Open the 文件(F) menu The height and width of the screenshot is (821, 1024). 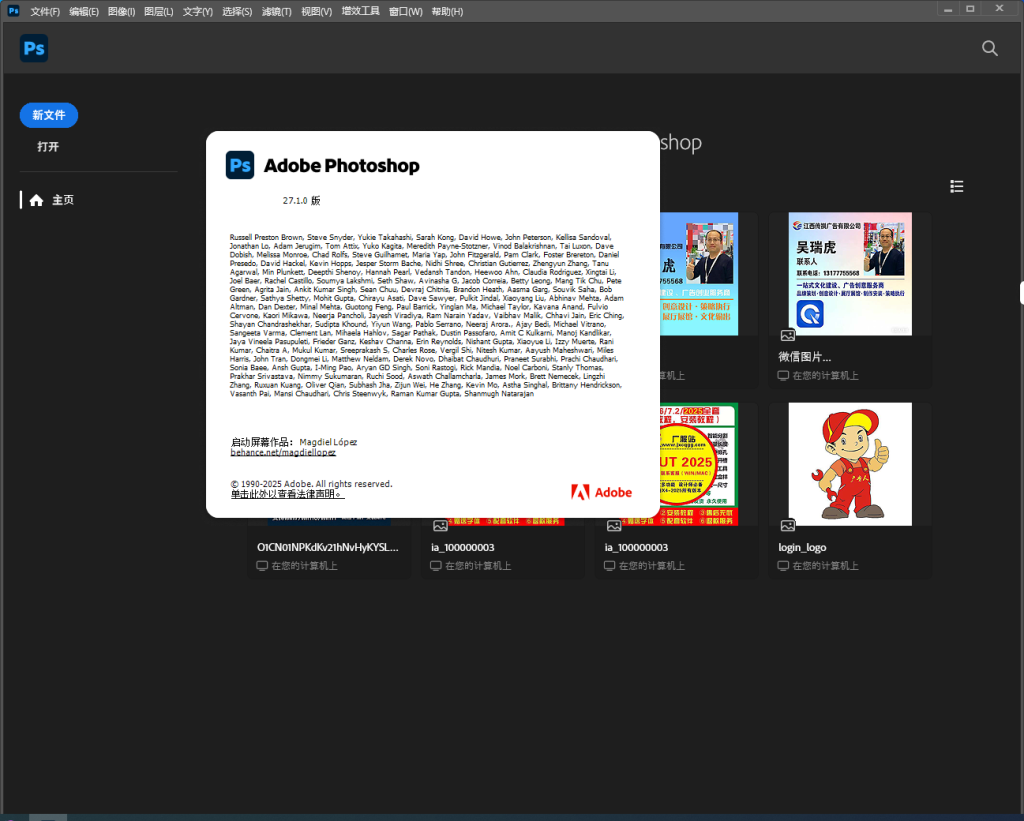click(x=45, y=12)
